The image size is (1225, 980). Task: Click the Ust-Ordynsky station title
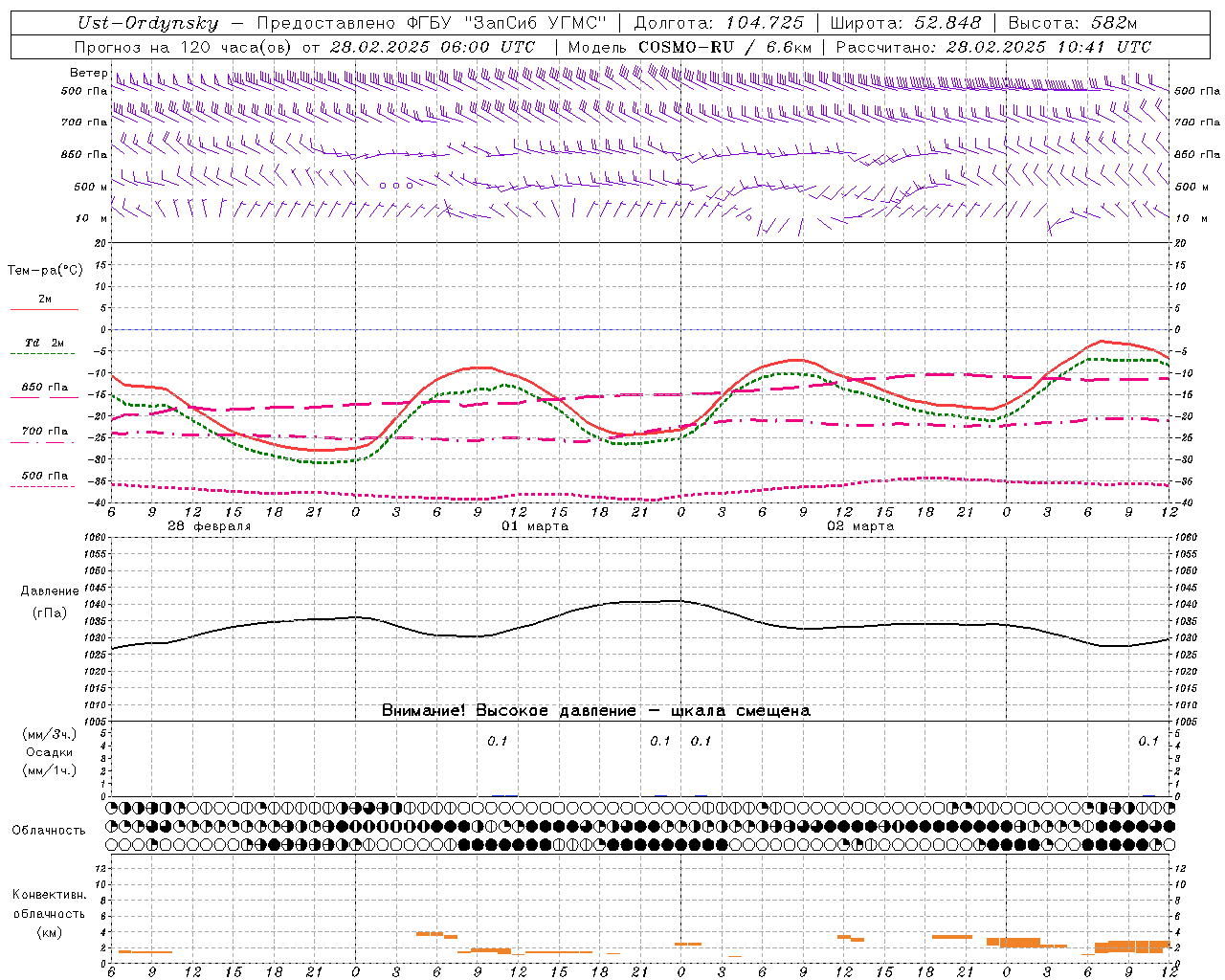click(x=147, y=23)
